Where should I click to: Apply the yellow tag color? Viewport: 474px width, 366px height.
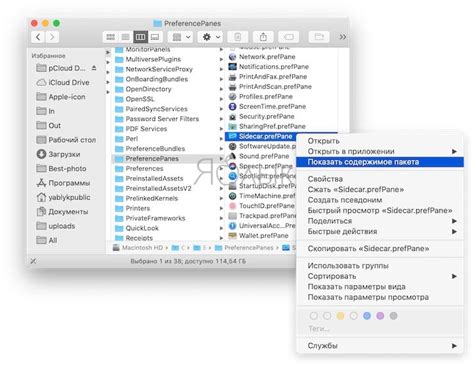[x=340, y=316]
